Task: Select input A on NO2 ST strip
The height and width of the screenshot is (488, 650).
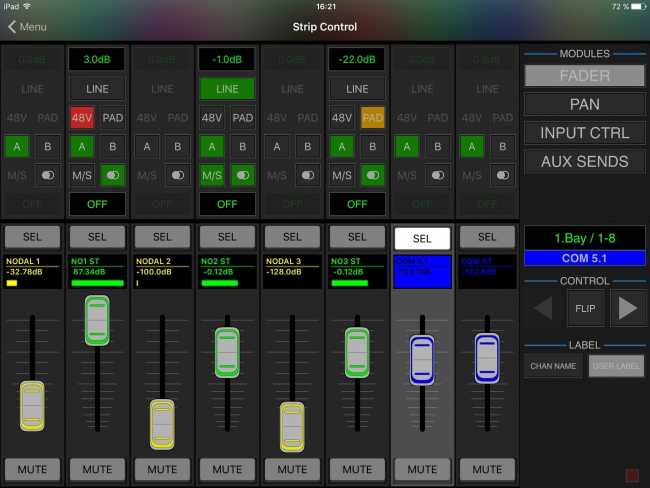Action: pos(212,146)
